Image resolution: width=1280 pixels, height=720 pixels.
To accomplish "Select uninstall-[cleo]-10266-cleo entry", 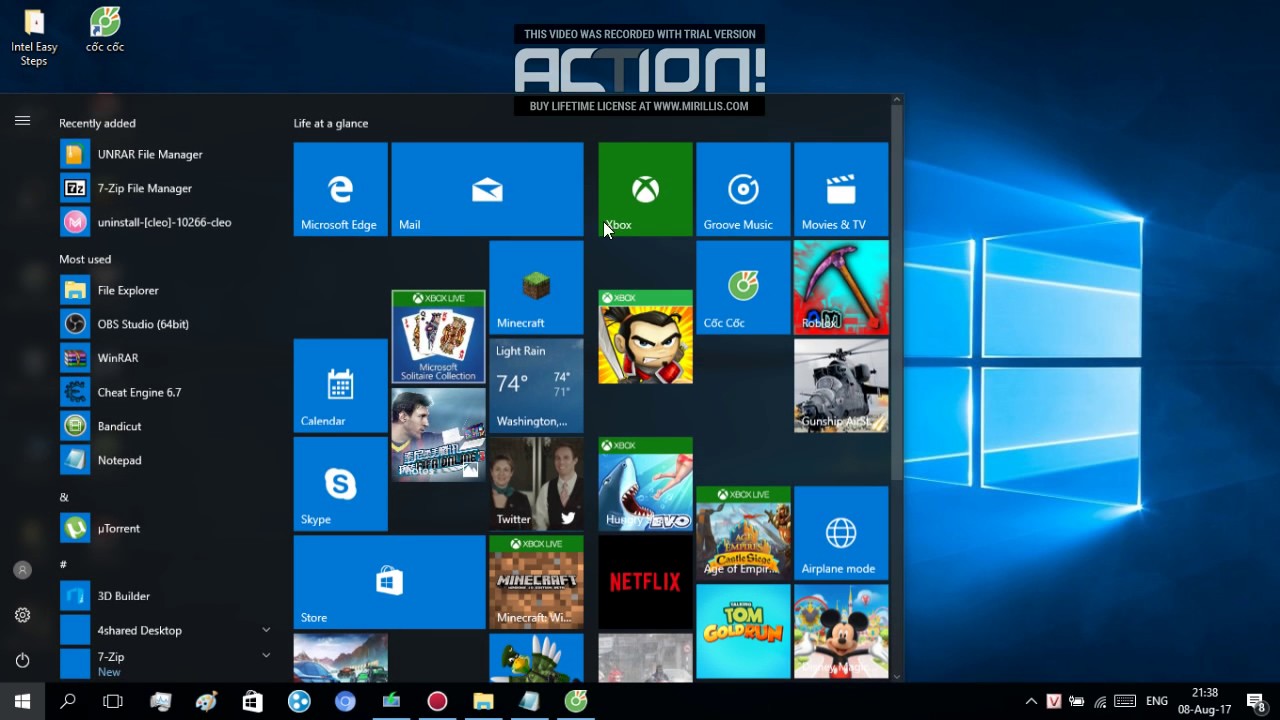I will pos(165,222).
